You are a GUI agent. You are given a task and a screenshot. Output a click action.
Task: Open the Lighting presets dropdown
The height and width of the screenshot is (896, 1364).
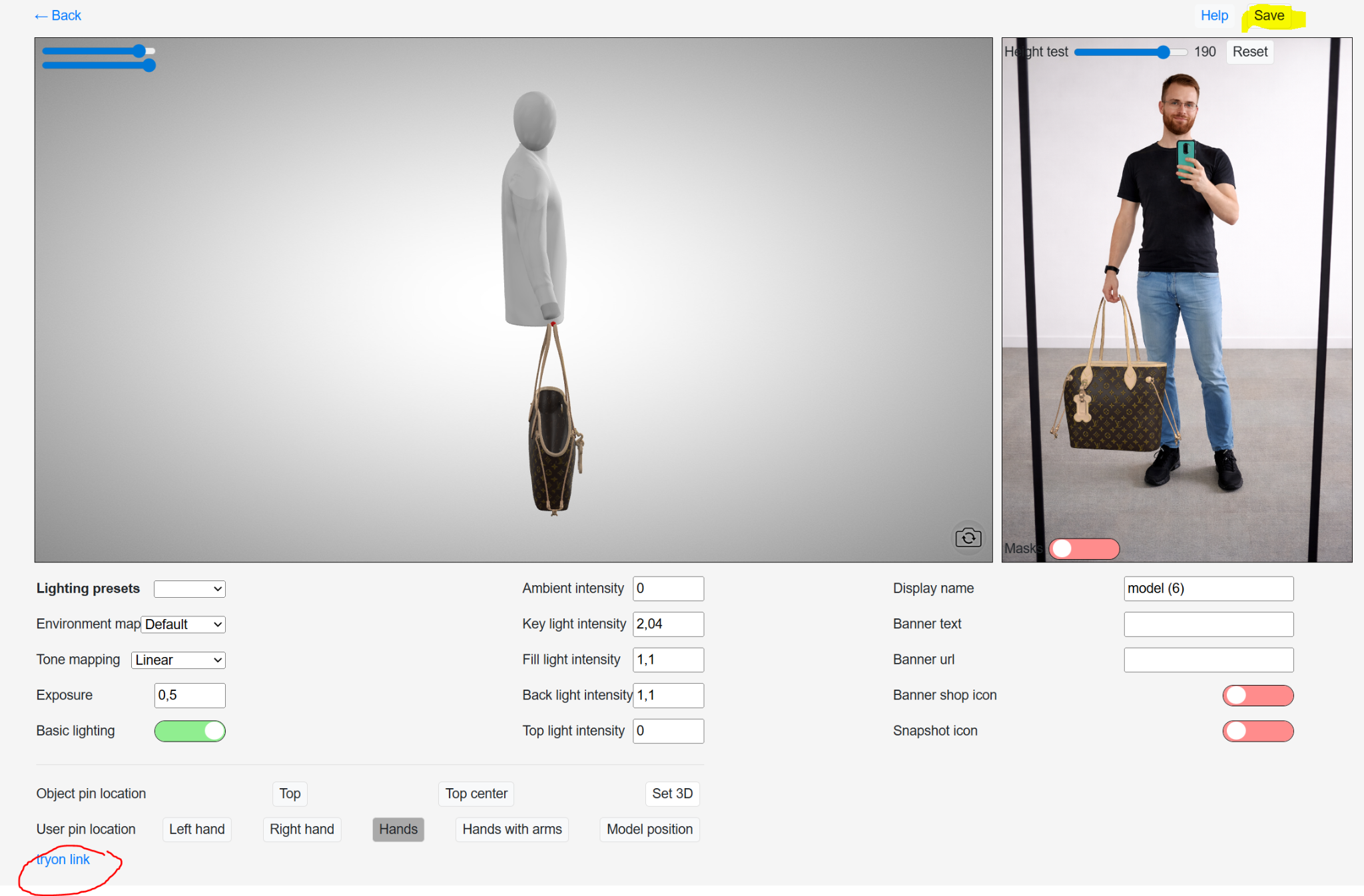click(x=190, y=588)
